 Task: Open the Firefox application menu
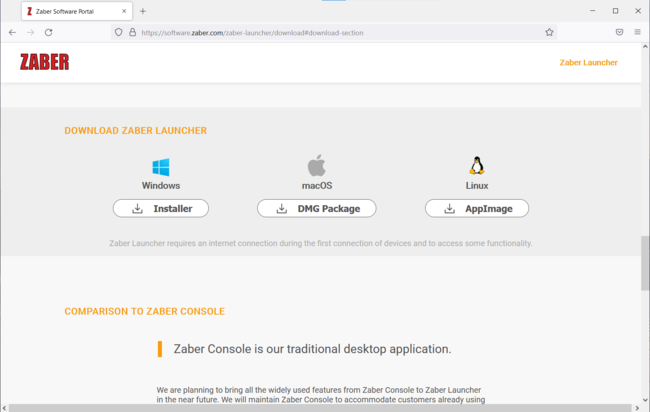click(x=638, y=32)
